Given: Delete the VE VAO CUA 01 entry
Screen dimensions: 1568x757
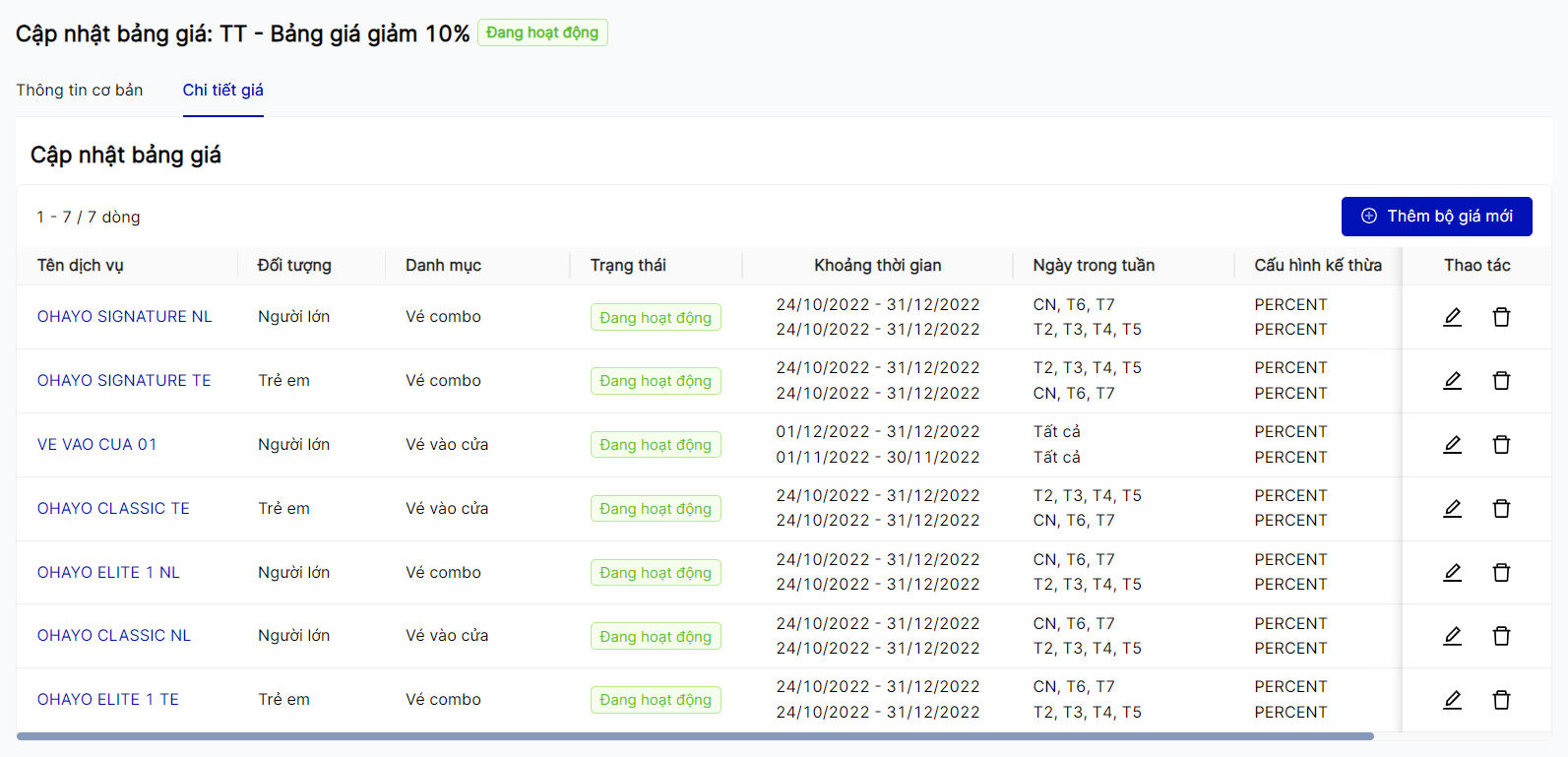Looking at the screenshot, I should tap(1501, 445).
